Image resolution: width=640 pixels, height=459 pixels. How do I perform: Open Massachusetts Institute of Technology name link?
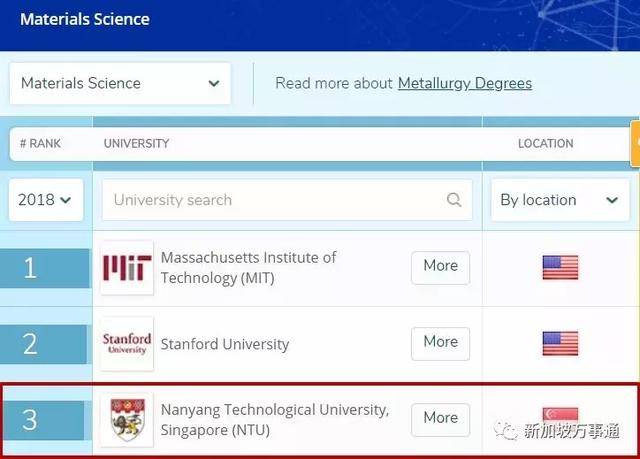tap(249, 267)
